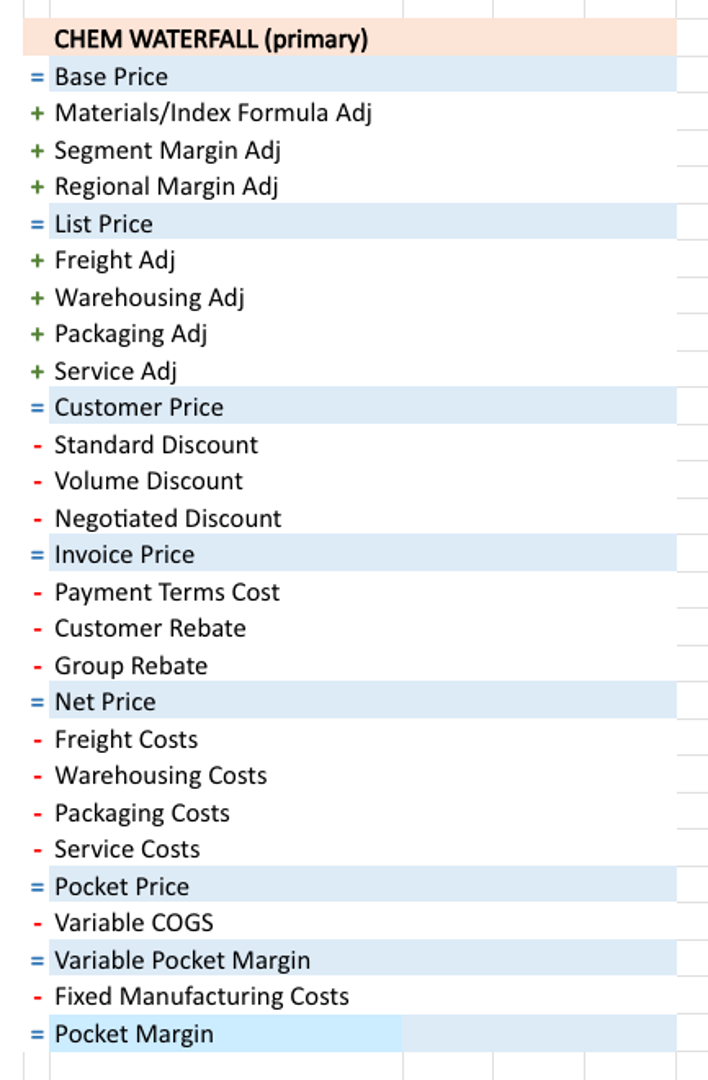Click the Customer Price subtotal cell

tap(139, 408)
